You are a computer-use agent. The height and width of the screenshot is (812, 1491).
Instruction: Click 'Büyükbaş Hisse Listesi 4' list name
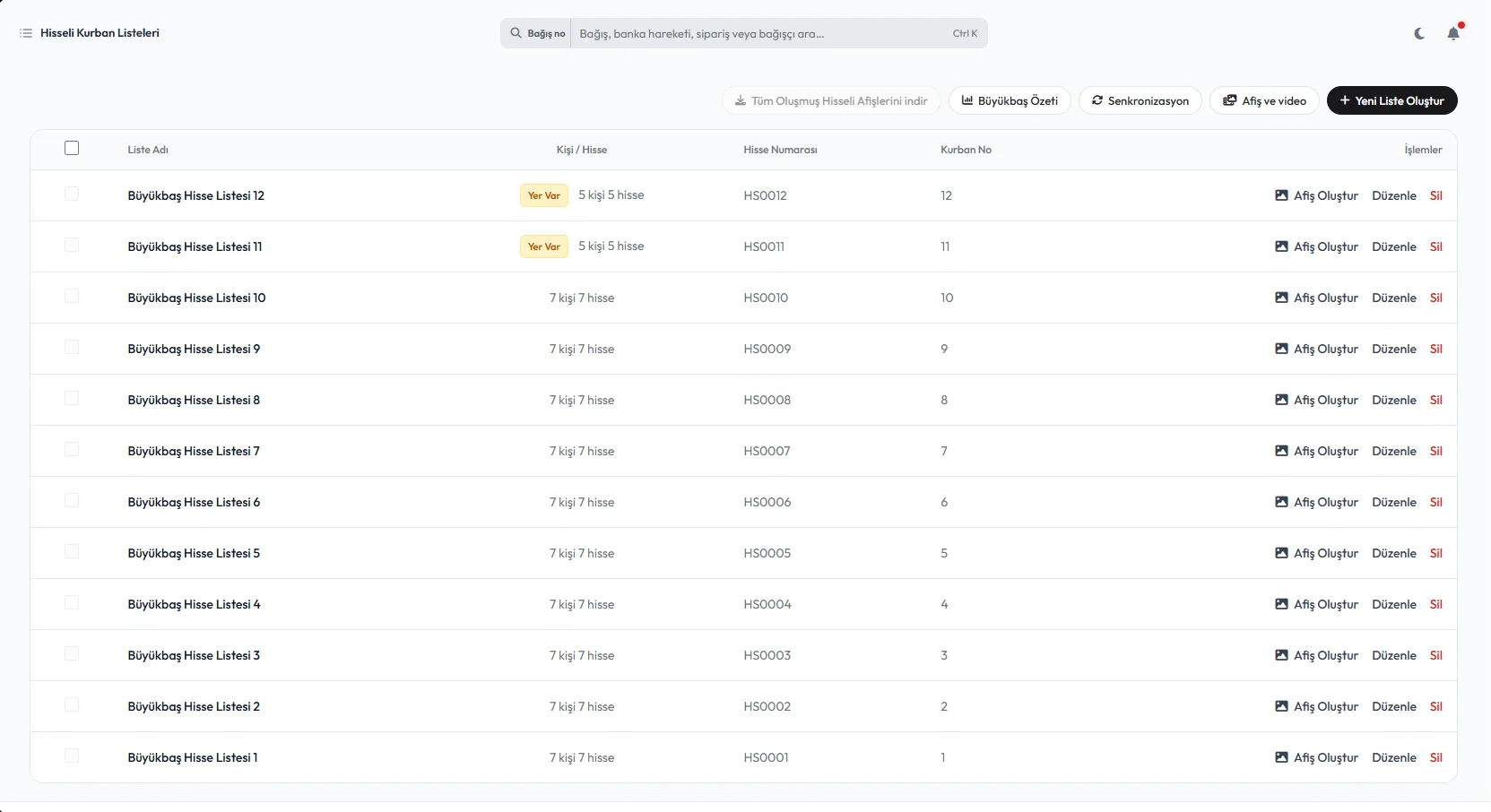pos(194,604)
